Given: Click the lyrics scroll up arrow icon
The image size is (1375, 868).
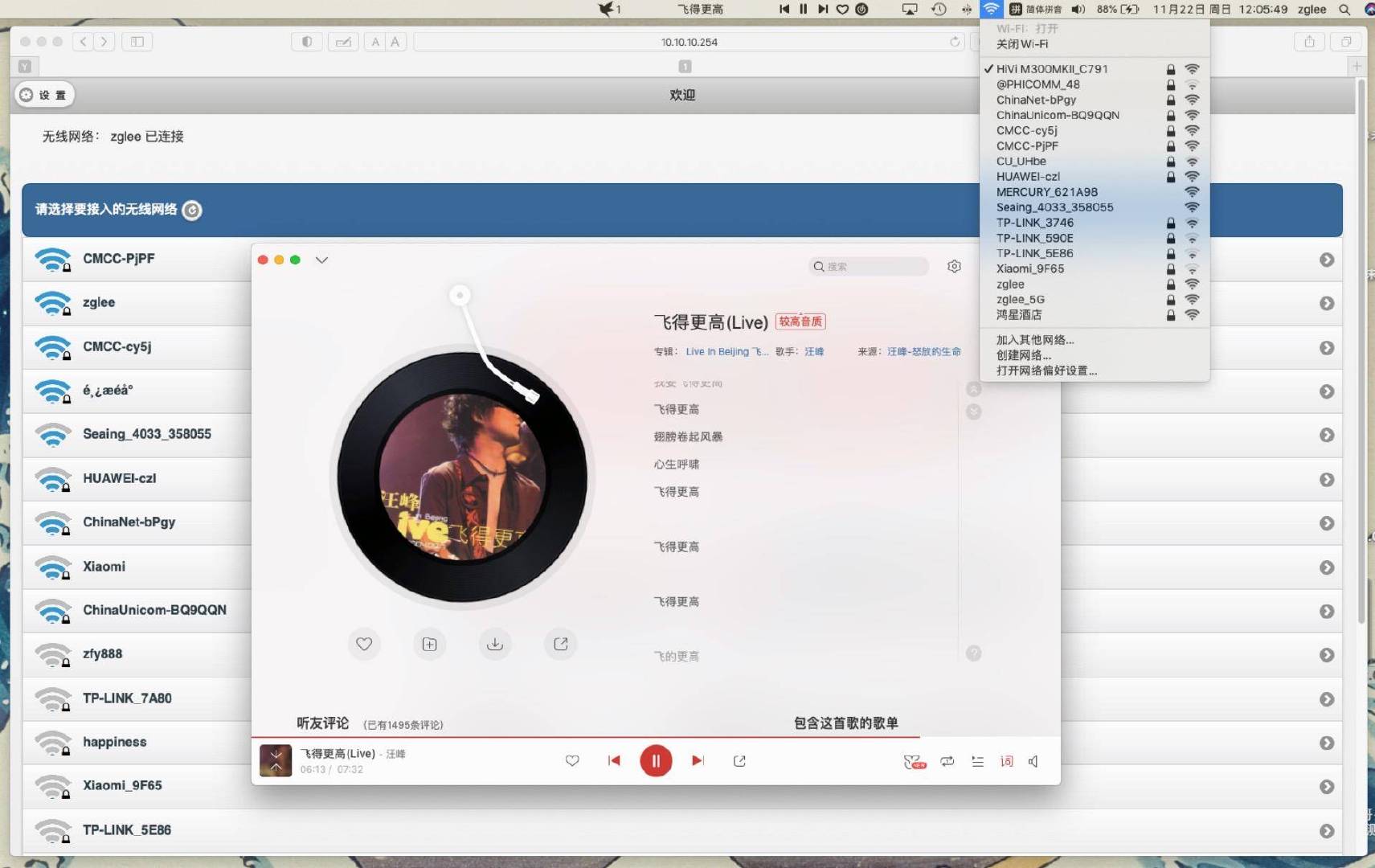Looking at the screenshot, I should click(973, 390).
